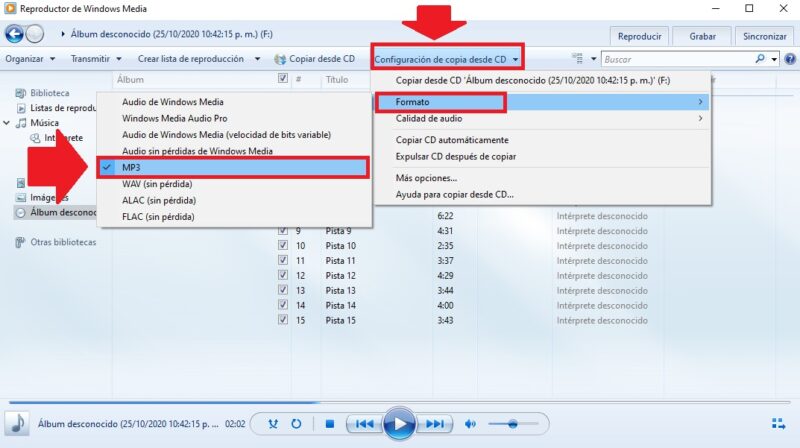Skip to the next track
This screenshot has width=800, height=448.
coord(434,424)
